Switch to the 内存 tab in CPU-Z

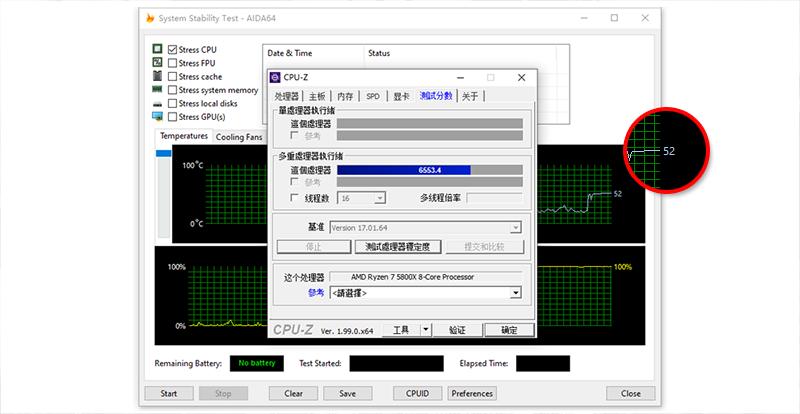pyautogui.click(x=345, y=96)
